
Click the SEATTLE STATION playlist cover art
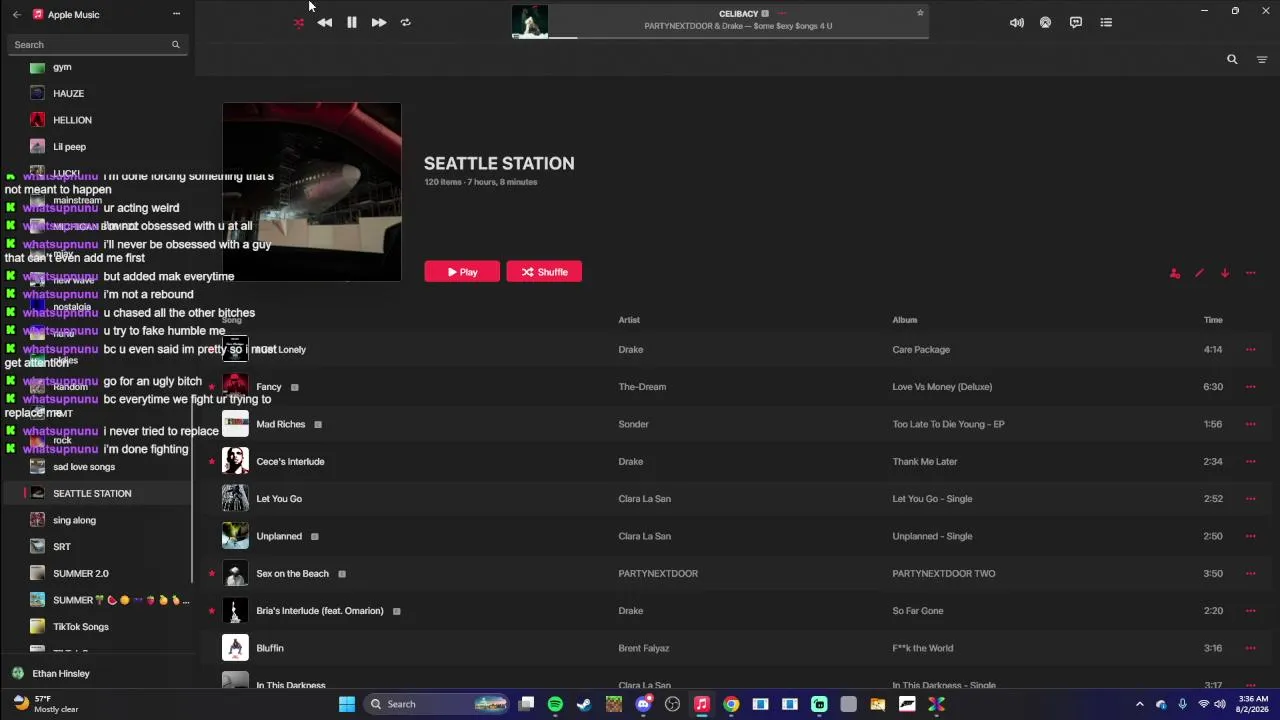click(312, 192)
